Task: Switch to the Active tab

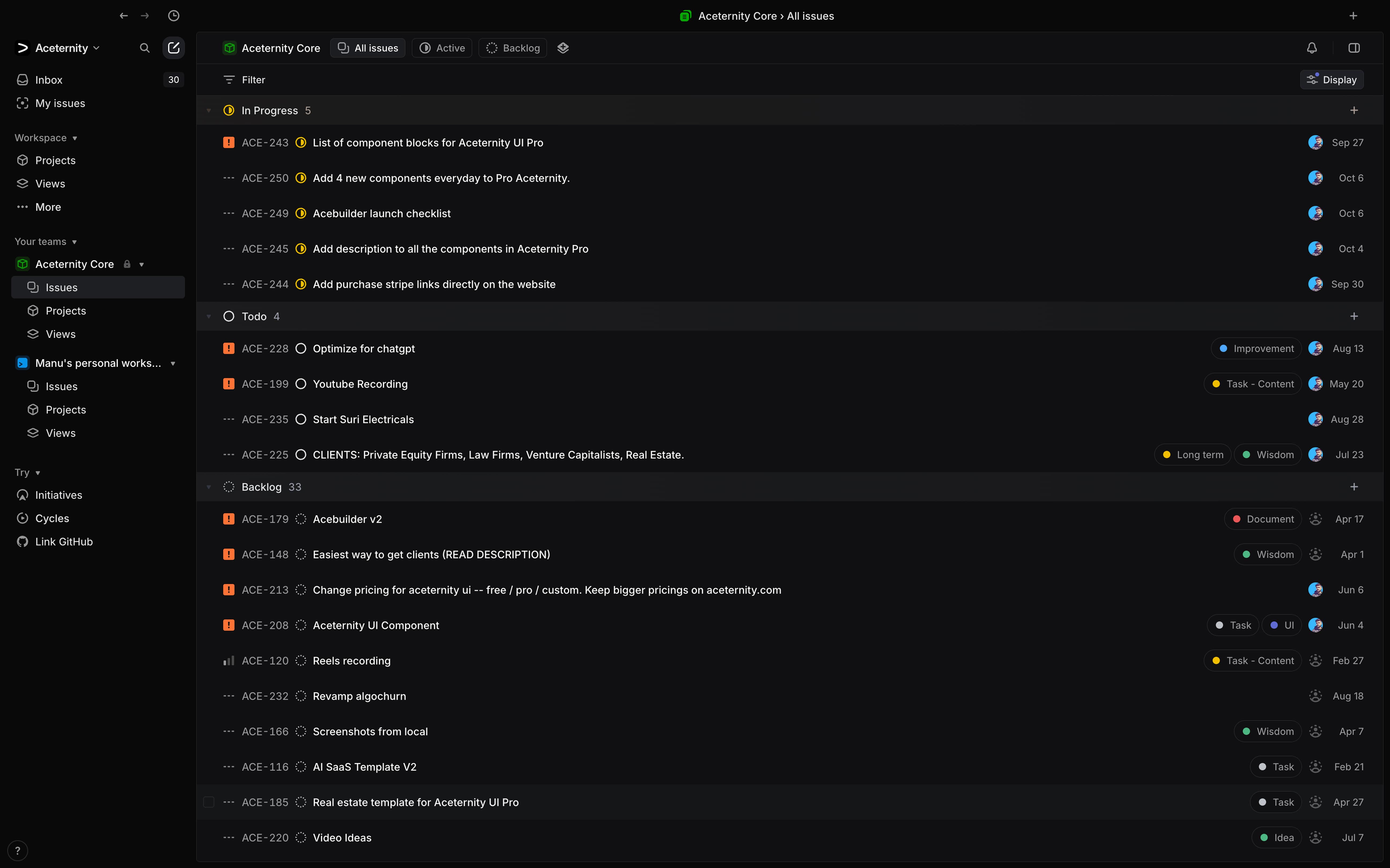Action: (442, 48)
